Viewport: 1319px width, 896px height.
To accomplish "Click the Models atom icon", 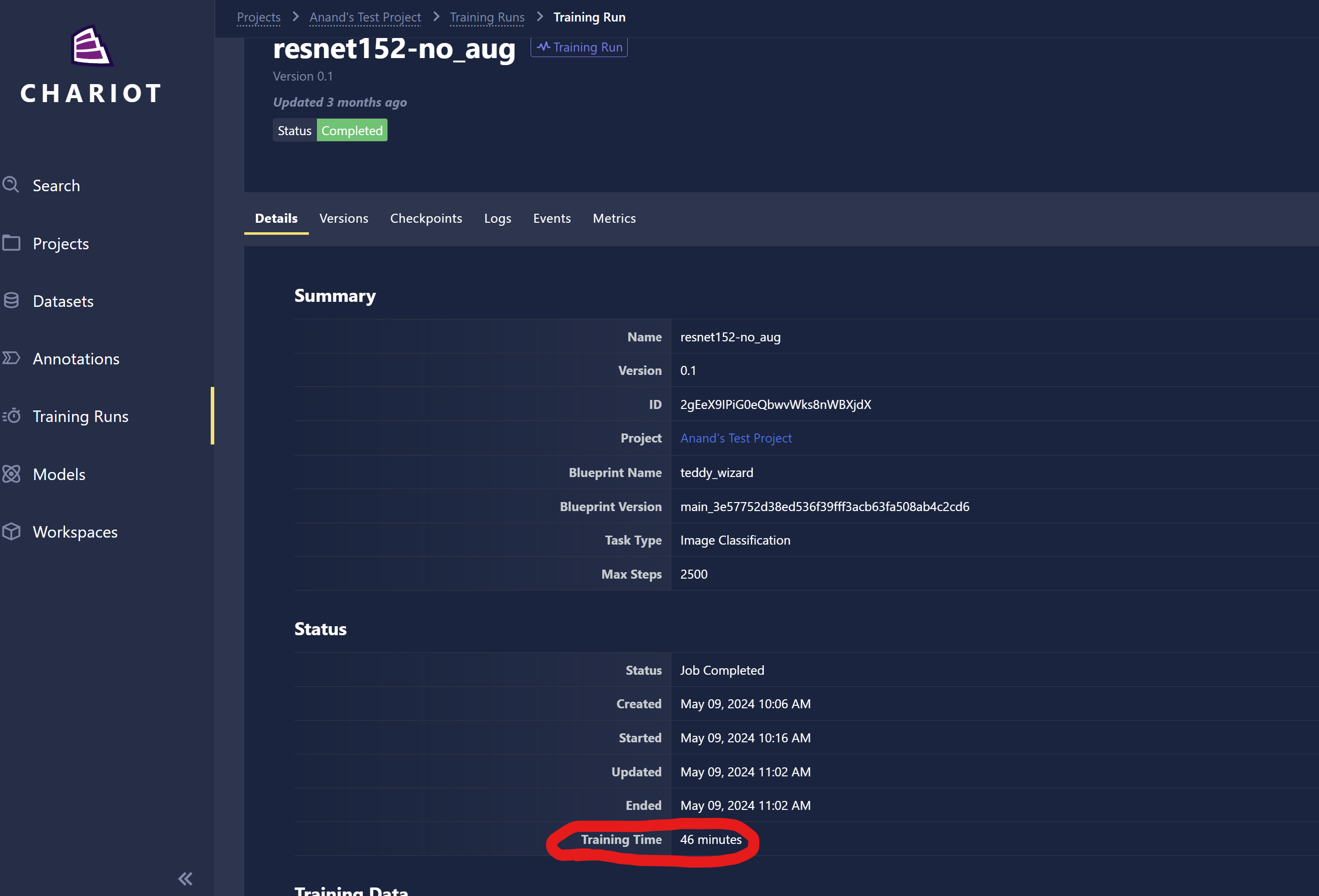I will 11,474.
